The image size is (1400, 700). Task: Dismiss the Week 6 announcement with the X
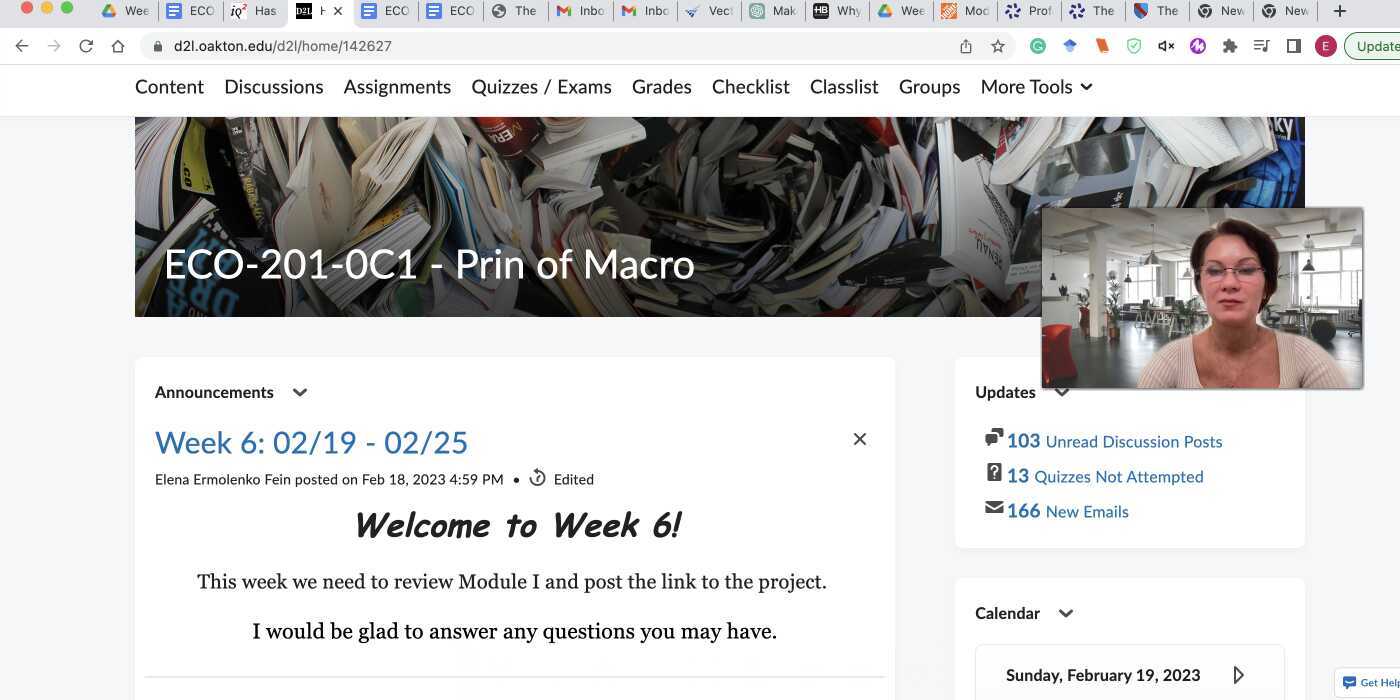click(859, 439)
